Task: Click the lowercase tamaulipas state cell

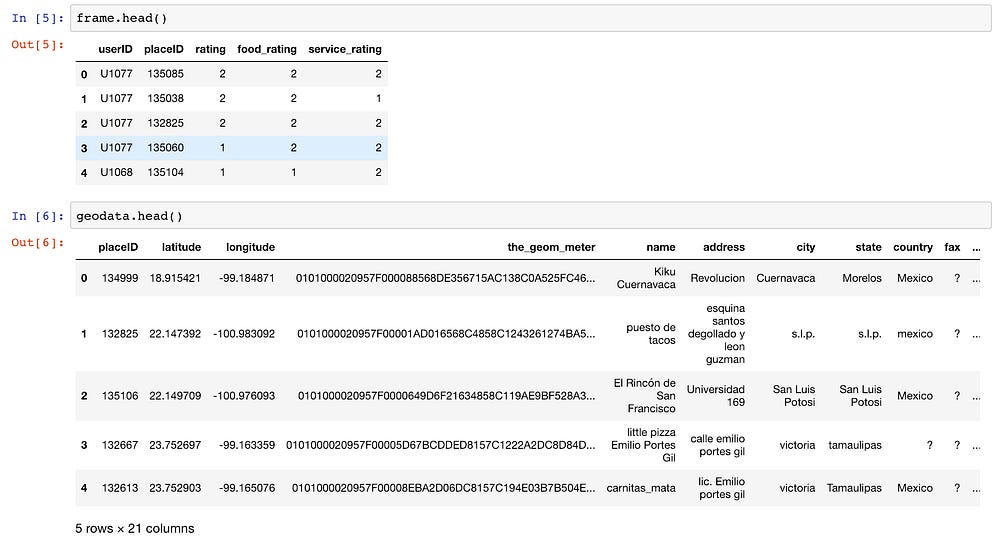Action: pos(855,445)
